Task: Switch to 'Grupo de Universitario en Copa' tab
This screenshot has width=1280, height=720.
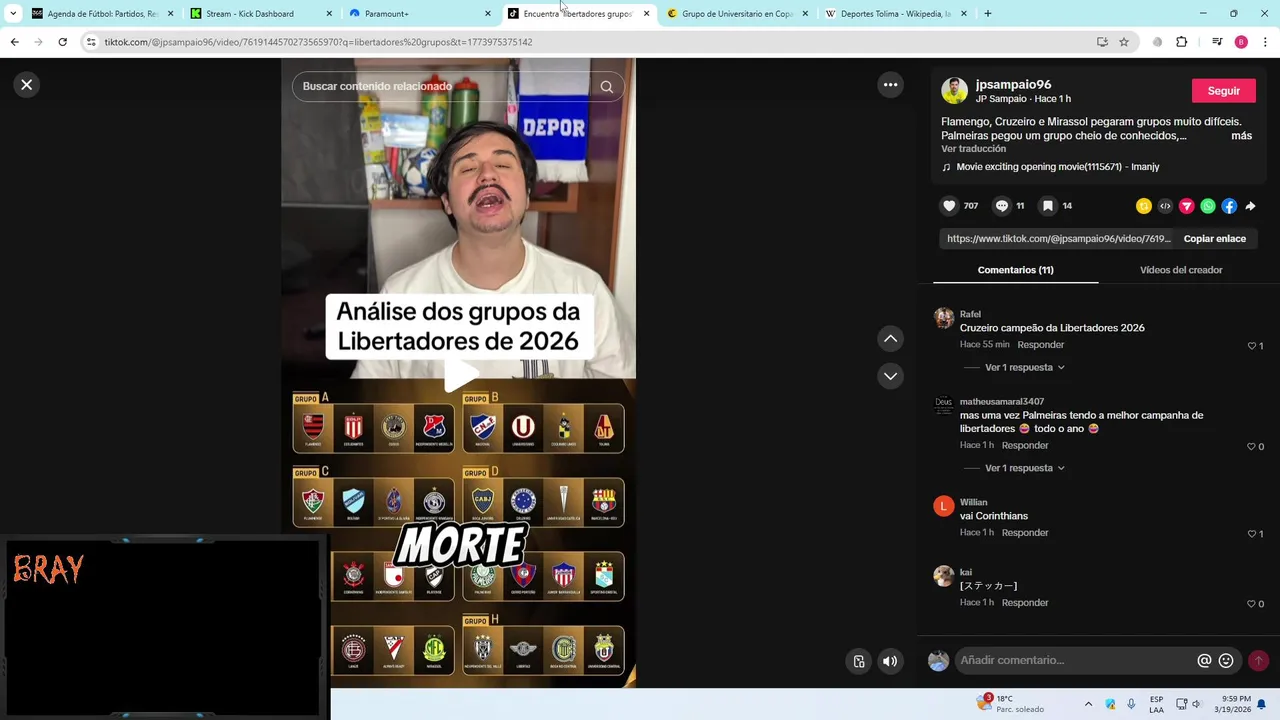Action: point(737,14)
